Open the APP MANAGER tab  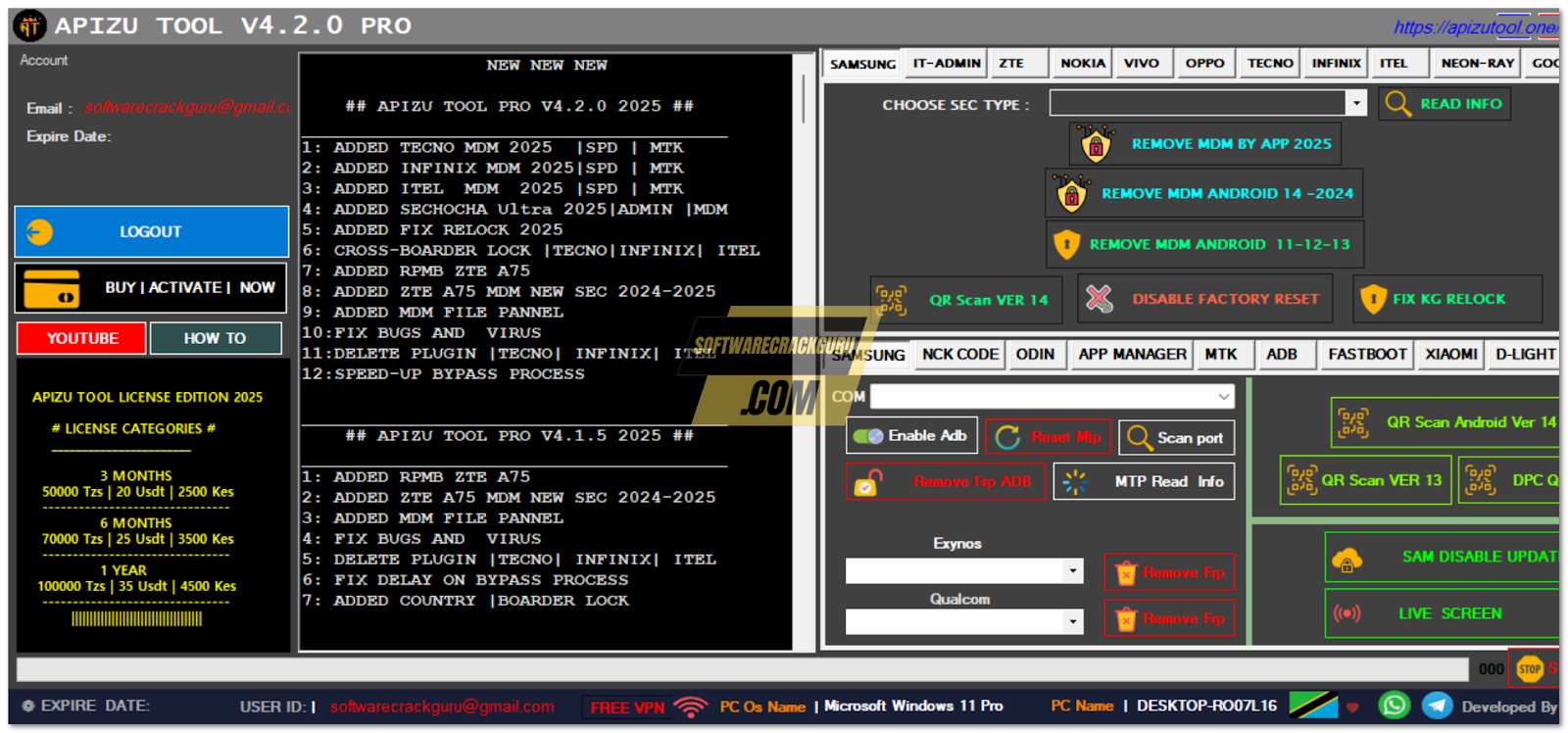pyautogui.click(x=1132, y=355)
